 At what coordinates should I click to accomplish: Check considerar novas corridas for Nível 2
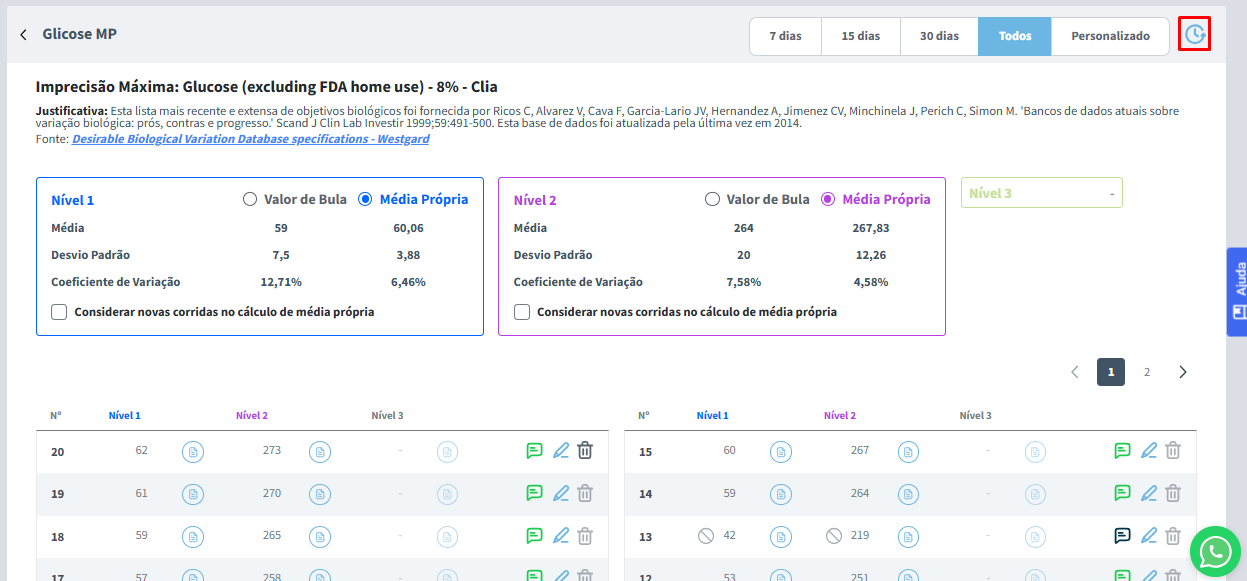[522, 312]
